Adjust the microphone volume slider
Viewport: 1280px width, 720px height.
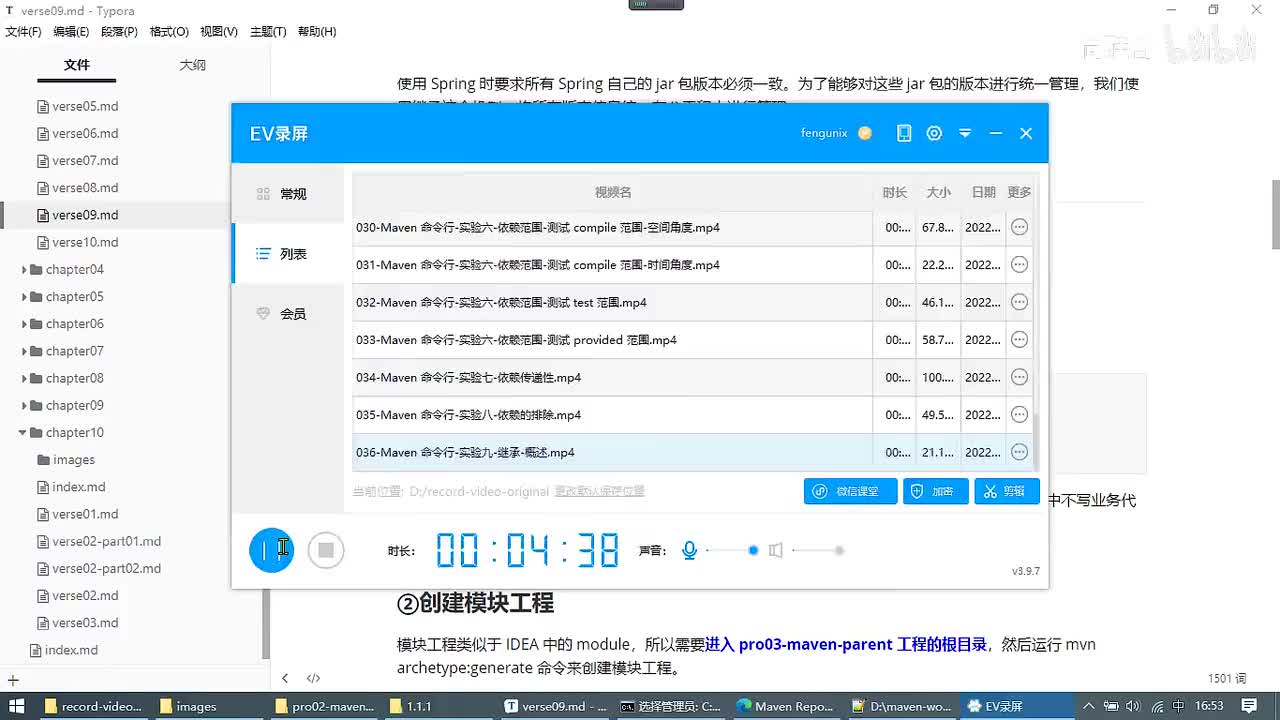pyautogui.click(x=731, y=550)
